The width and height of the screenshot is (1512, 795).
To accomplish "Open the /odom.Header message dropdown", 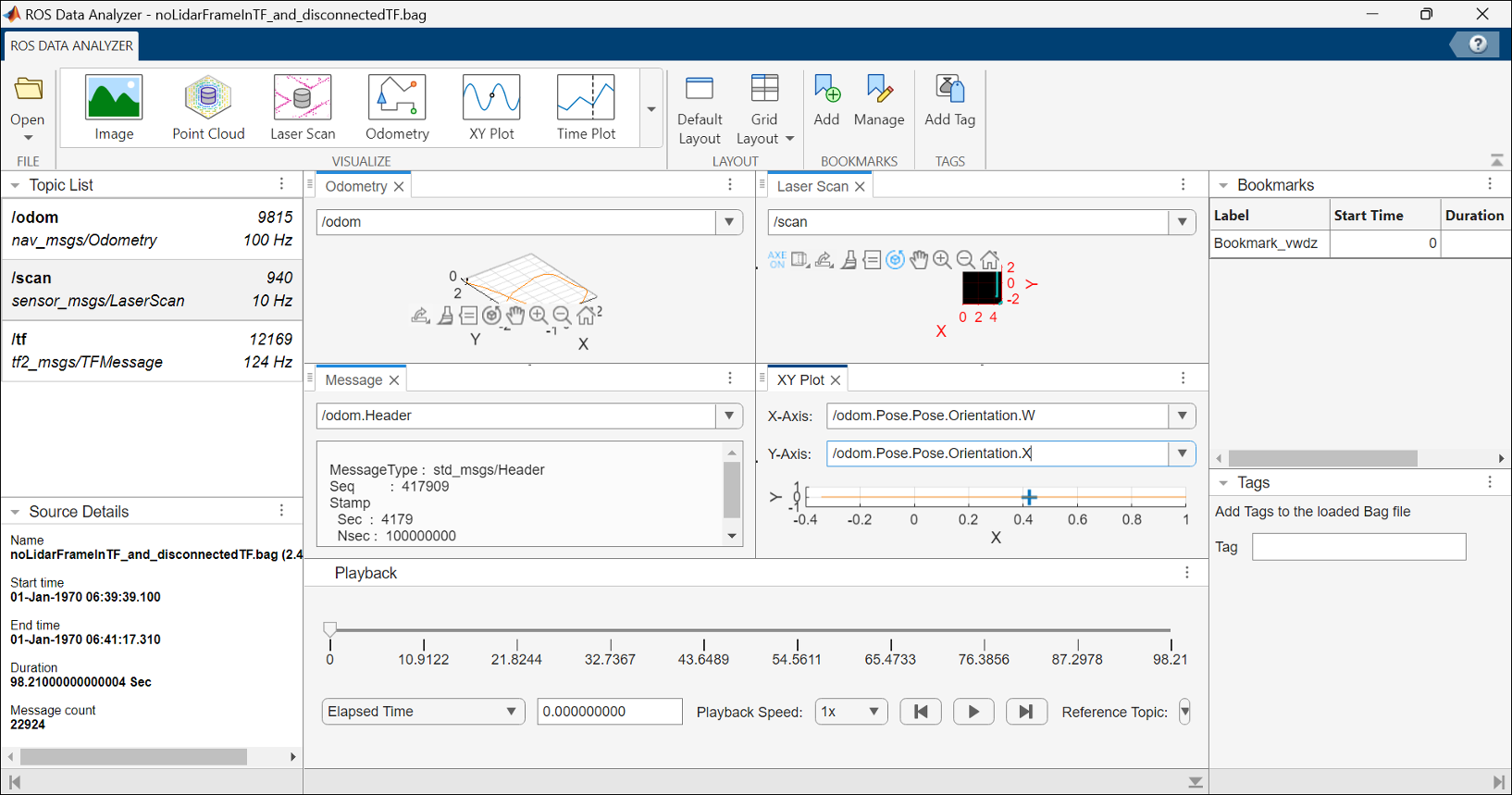I will [x=729, y=416].
